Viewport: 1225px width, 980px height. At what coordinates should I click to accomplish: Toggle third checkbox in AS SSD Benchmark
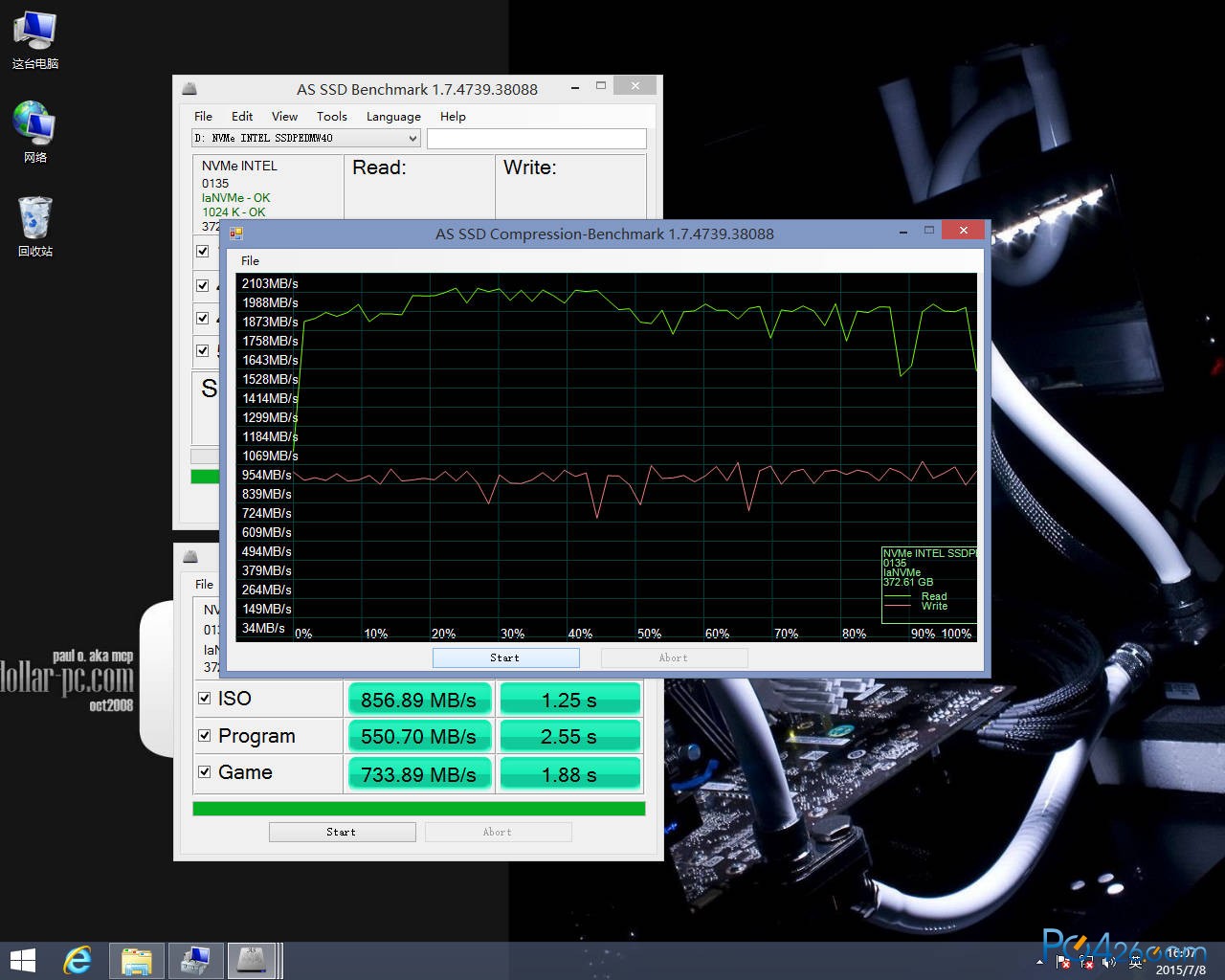click(202, 318)
